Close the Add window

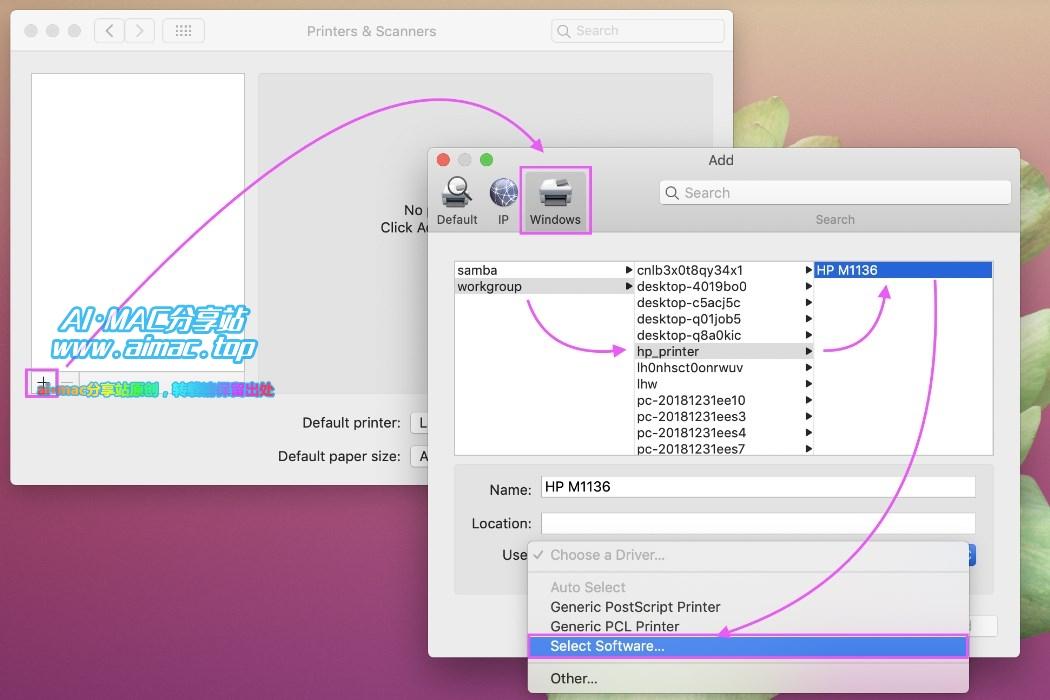[443, 159]
